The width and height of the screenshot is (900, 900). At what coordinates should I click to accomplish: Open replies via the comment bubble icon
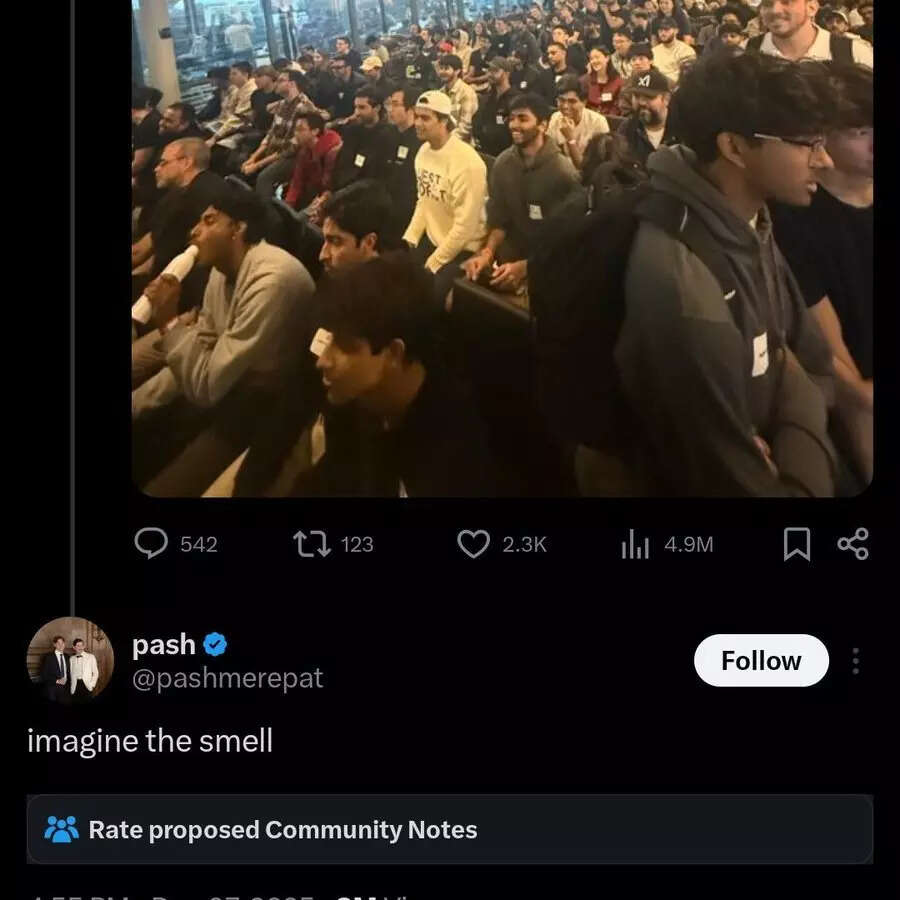point(151,543)
